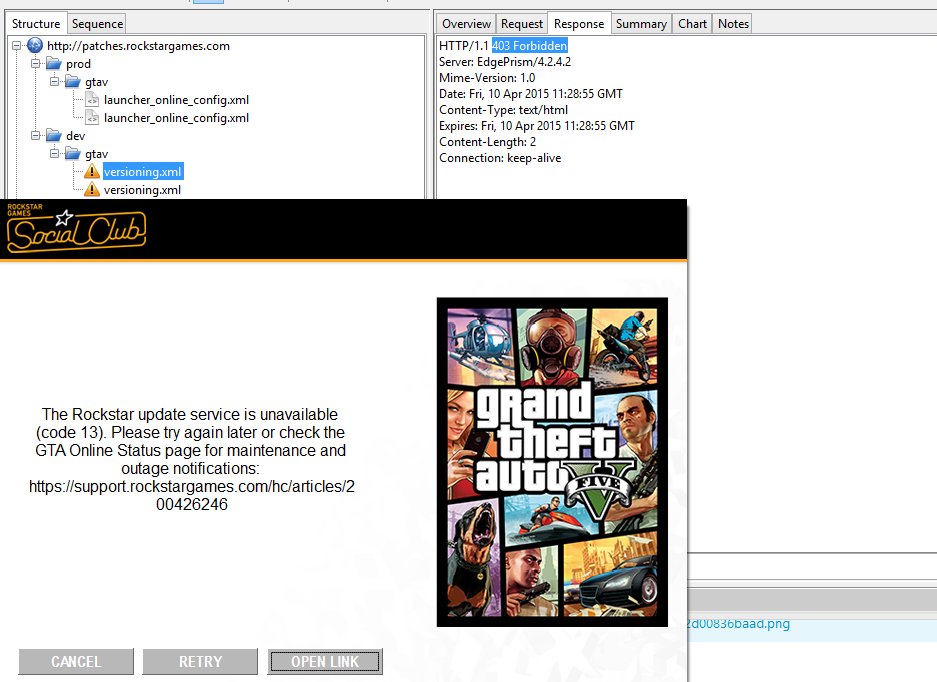
Task: Select the http://patches.rockstargames.com host label
Action: coord(138,46)
